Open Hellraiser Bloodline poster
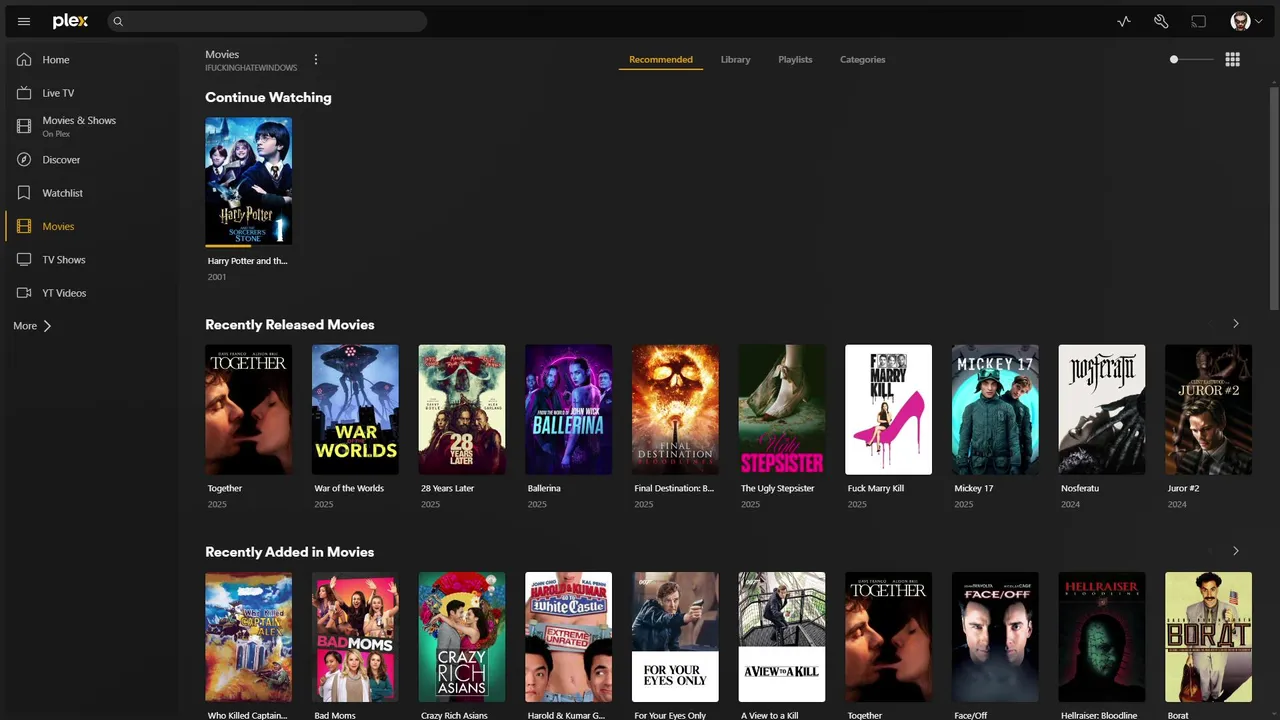The height and width of the screenshot is (720, 1280). point(1102,637)
